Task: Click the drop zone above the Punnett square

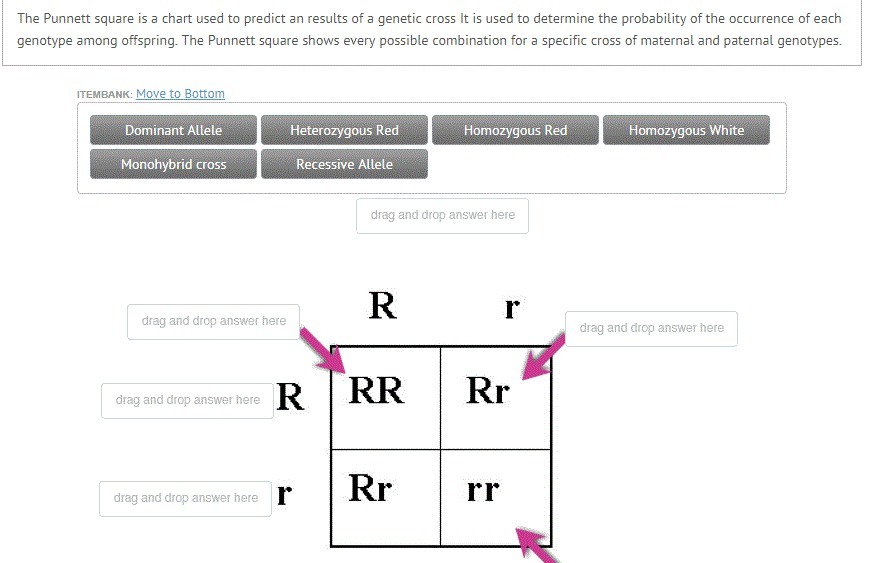Action: coord(442,215)
